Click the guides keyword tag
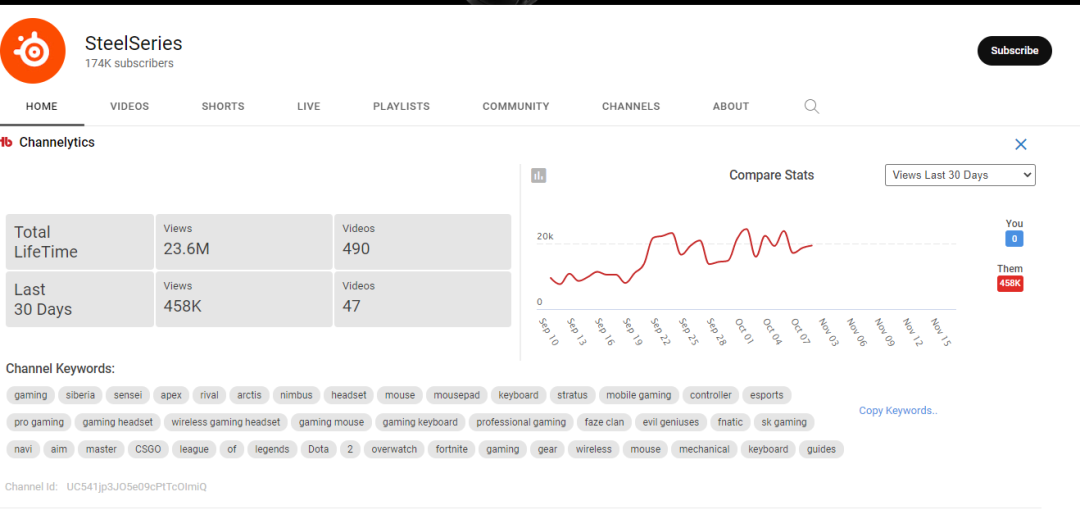The image size is (1080, 510). [x=821, y=449]
